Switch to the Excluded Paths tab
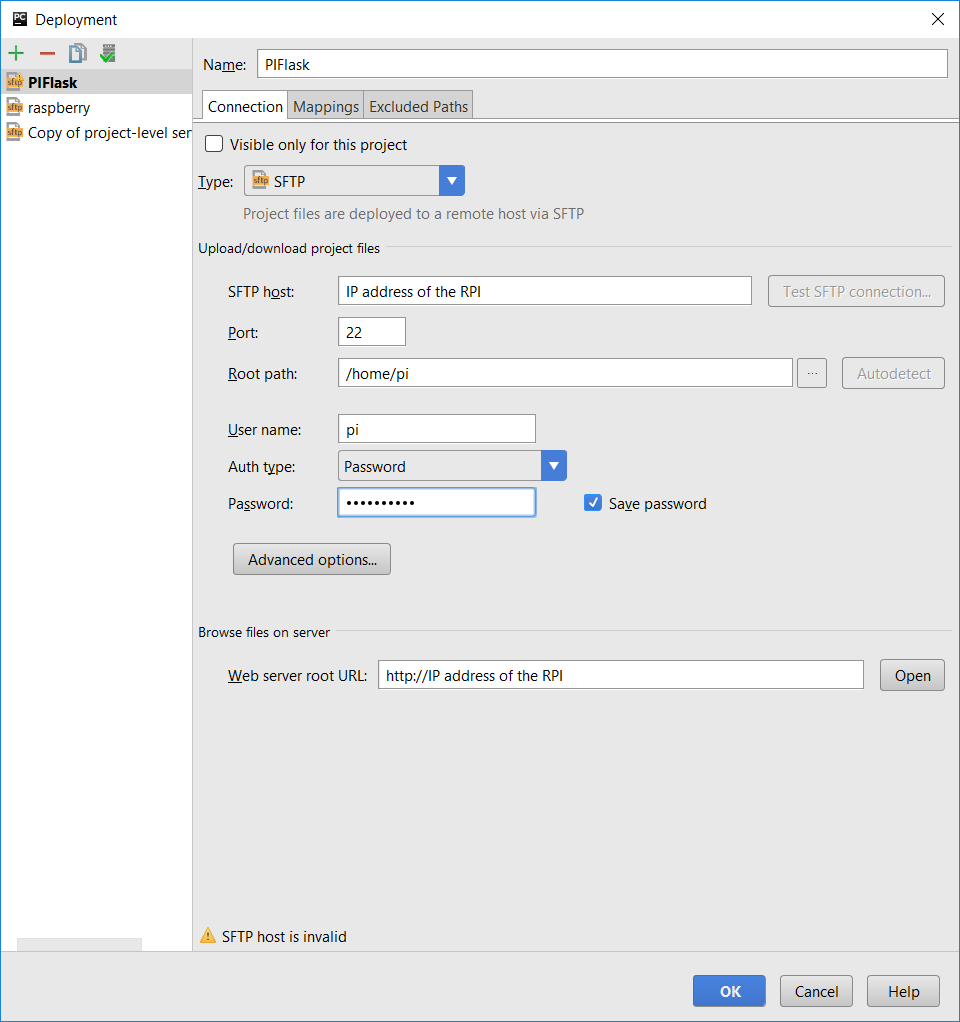960x1022 pixels. (x=418, y=106)
